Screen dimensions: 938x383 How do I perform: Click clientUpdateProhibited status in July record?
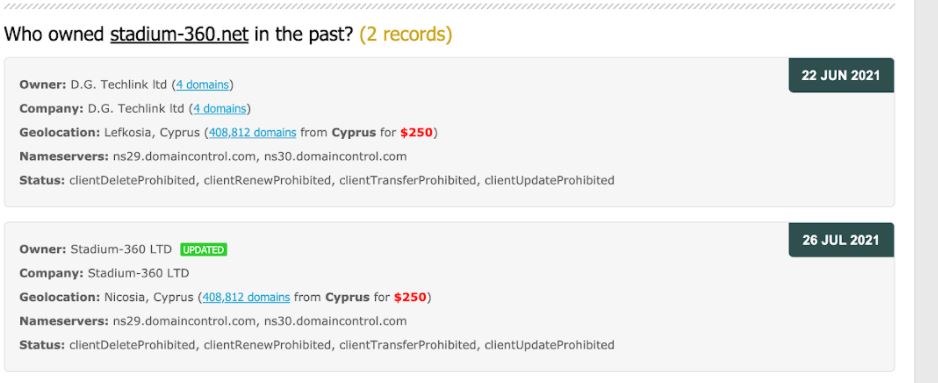[x=549, y=345]
